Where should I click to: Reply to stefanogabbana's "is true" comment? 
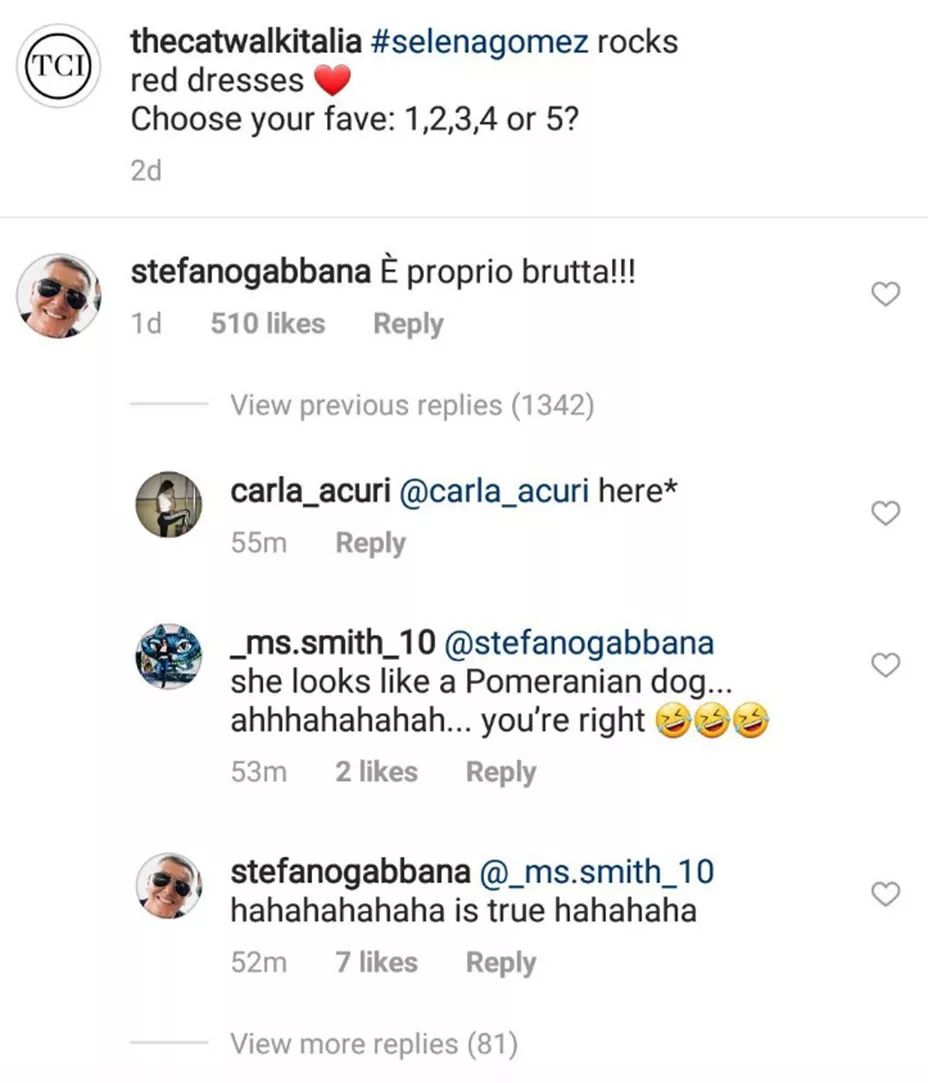click(x=500, y=963)
